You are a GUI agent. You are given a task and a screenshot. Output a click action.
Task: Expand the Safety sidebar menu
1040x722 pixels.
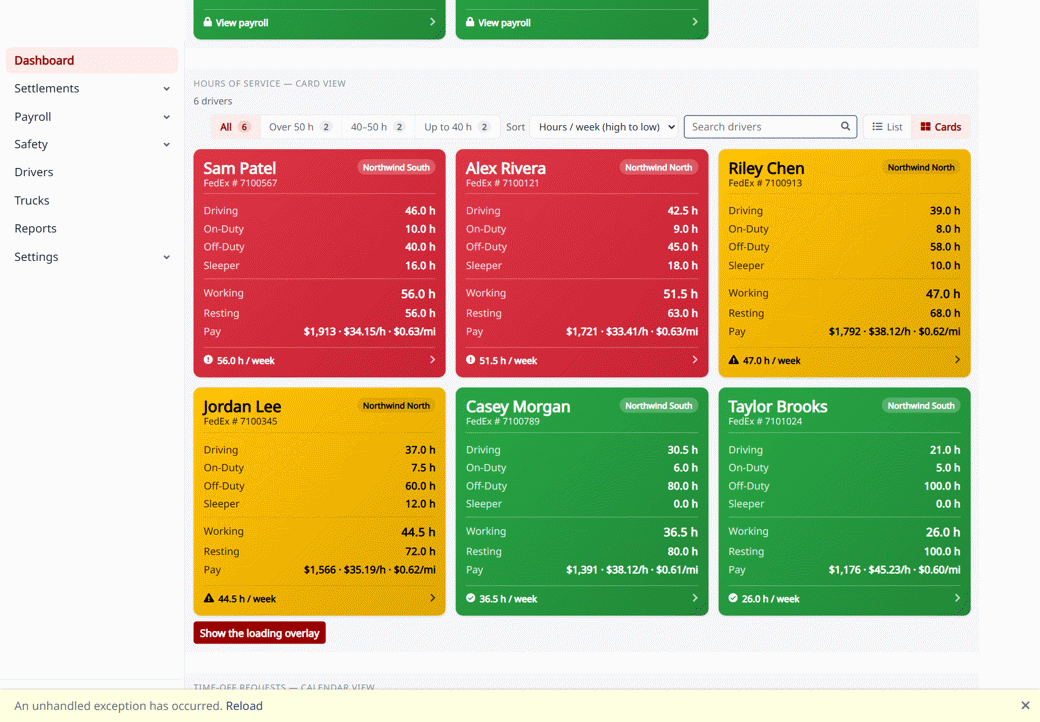click(x=92, y=144)
